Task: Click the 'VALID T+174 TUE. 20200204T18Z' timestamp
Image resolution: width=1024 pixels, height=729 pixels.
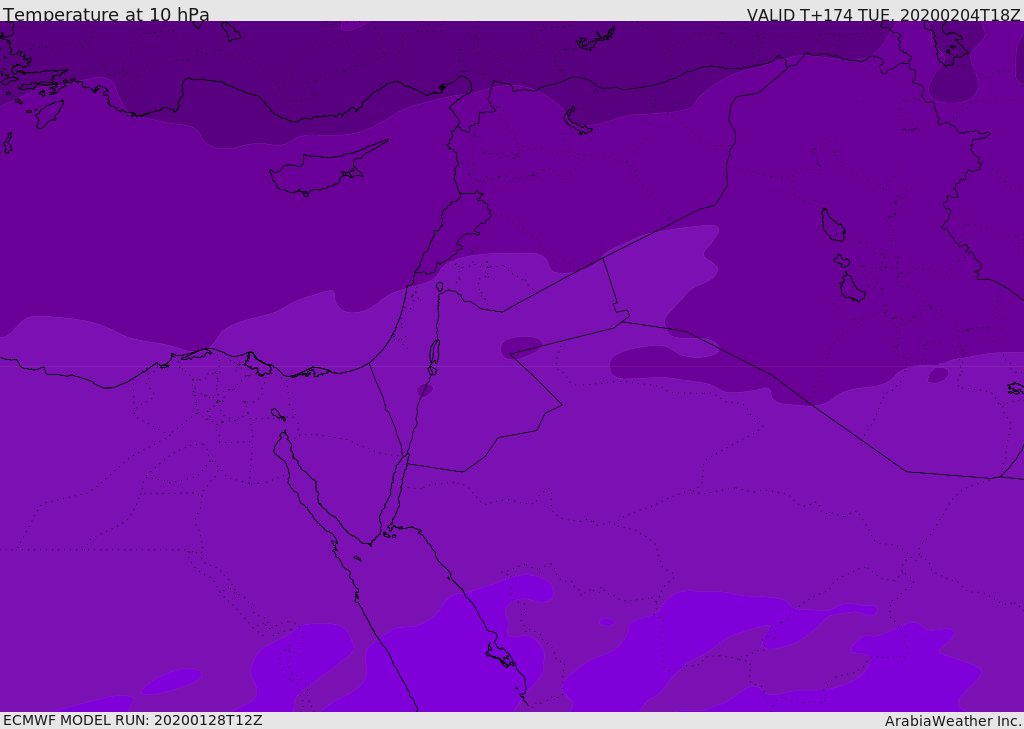Action: click(x=884, y=15)
